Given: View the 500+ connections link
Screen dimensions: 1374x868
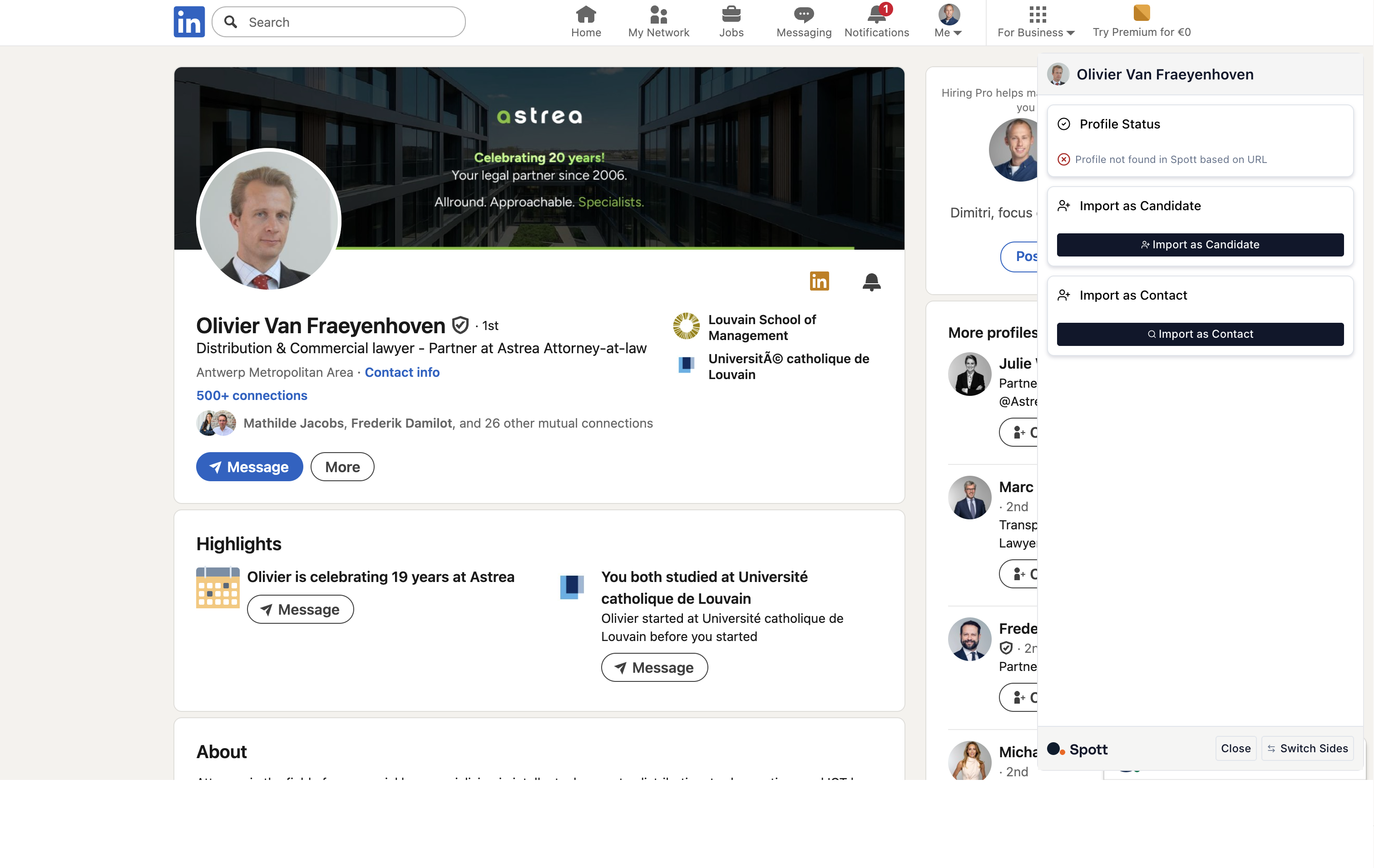Looking at the screenshot, I should (252, 395).
